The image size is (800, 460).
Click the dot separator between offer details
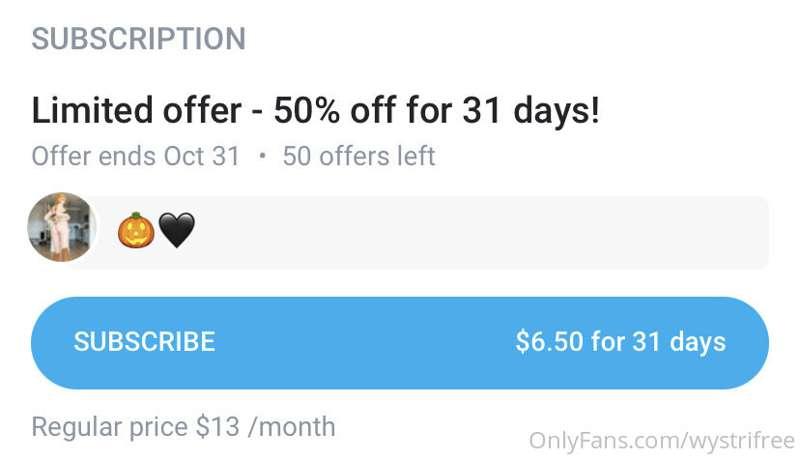pos(262,156)
